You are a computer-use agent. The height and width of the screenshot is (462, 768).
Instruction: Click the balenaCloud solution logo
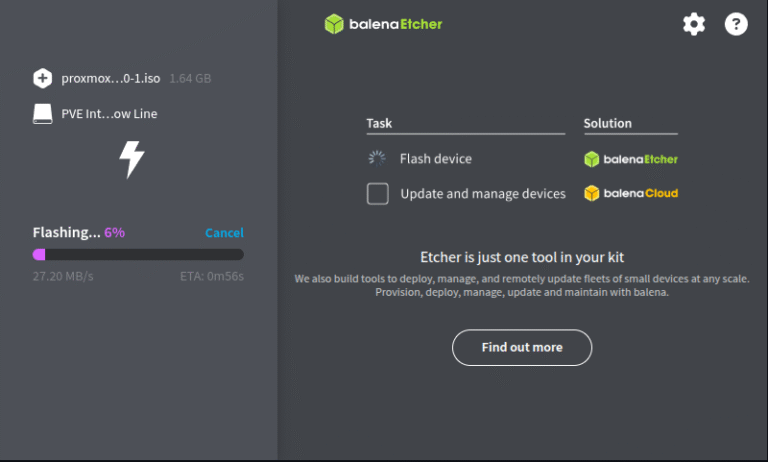pos(631,194)
